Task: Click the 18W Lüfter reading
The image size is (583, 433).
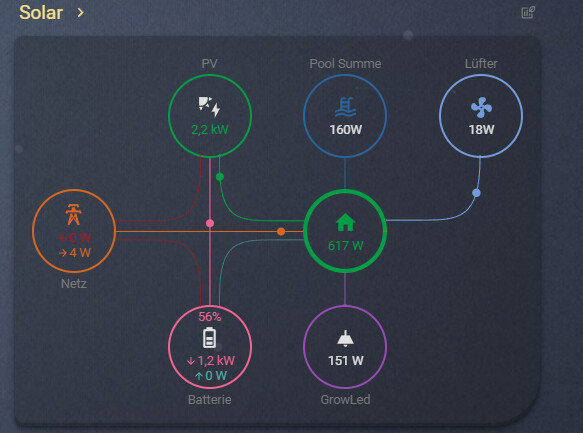Action: click(x=481, y=130)
